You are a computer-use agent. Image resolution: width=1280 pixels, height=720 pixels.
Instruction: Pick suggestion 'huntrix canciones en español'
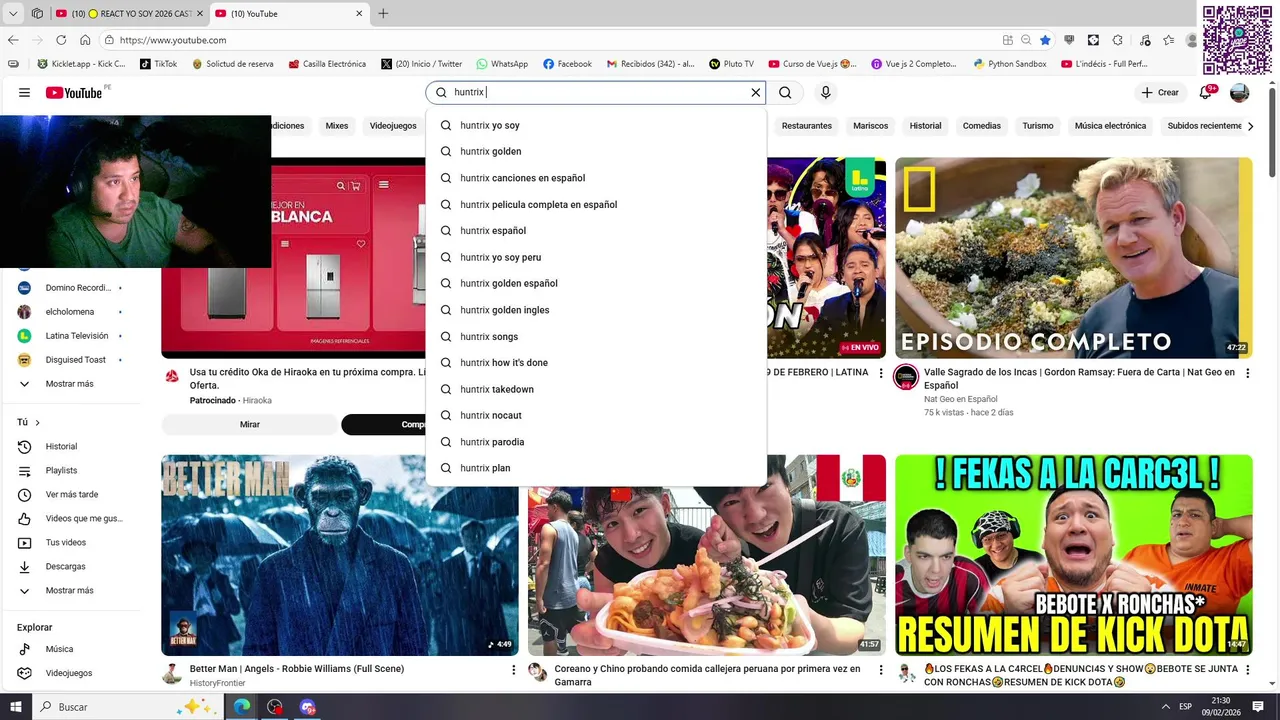click(596, 178)
